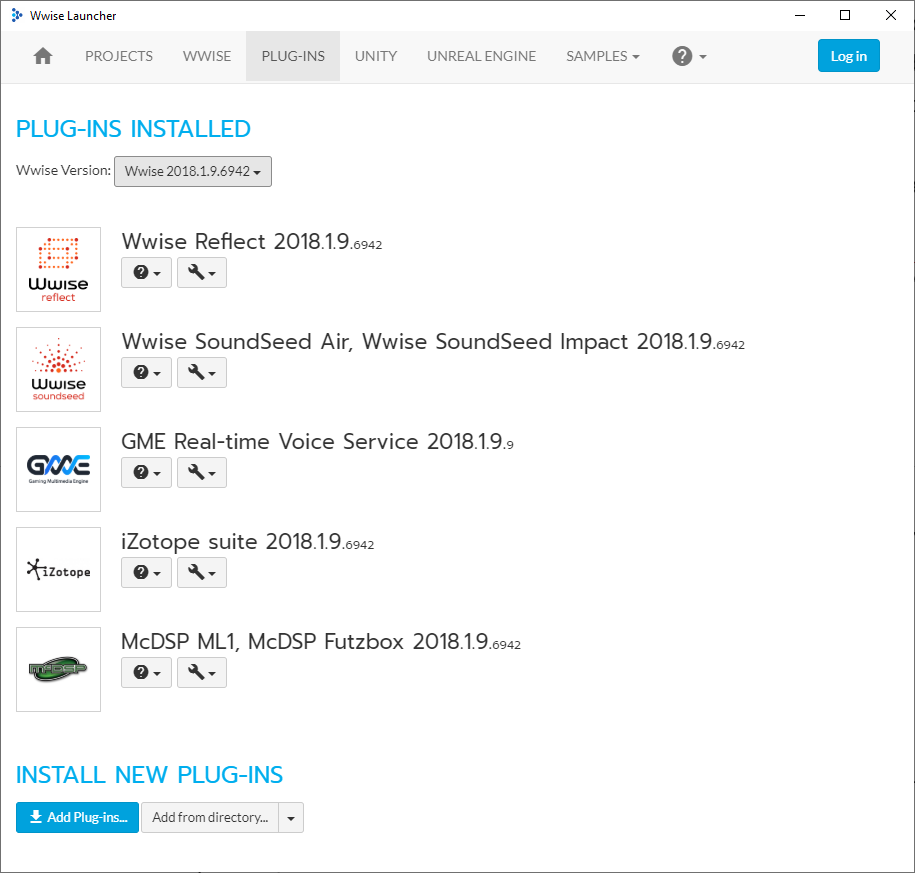
Task: Open wrench options for McDSP ML1
Action: pyautogui.click(x=202, y=672)
